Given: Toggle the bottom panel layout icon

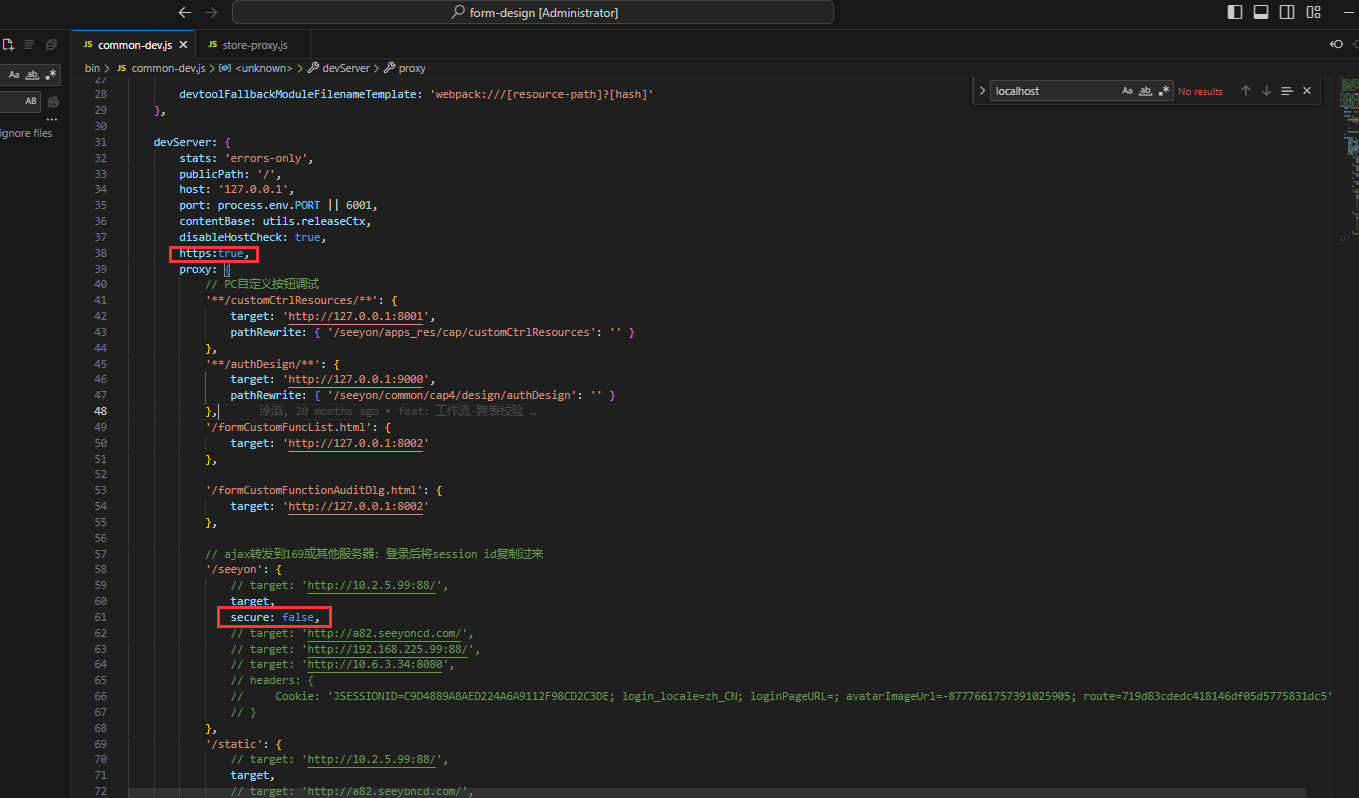Looking at the screenshot, I should coord(1261,12).
